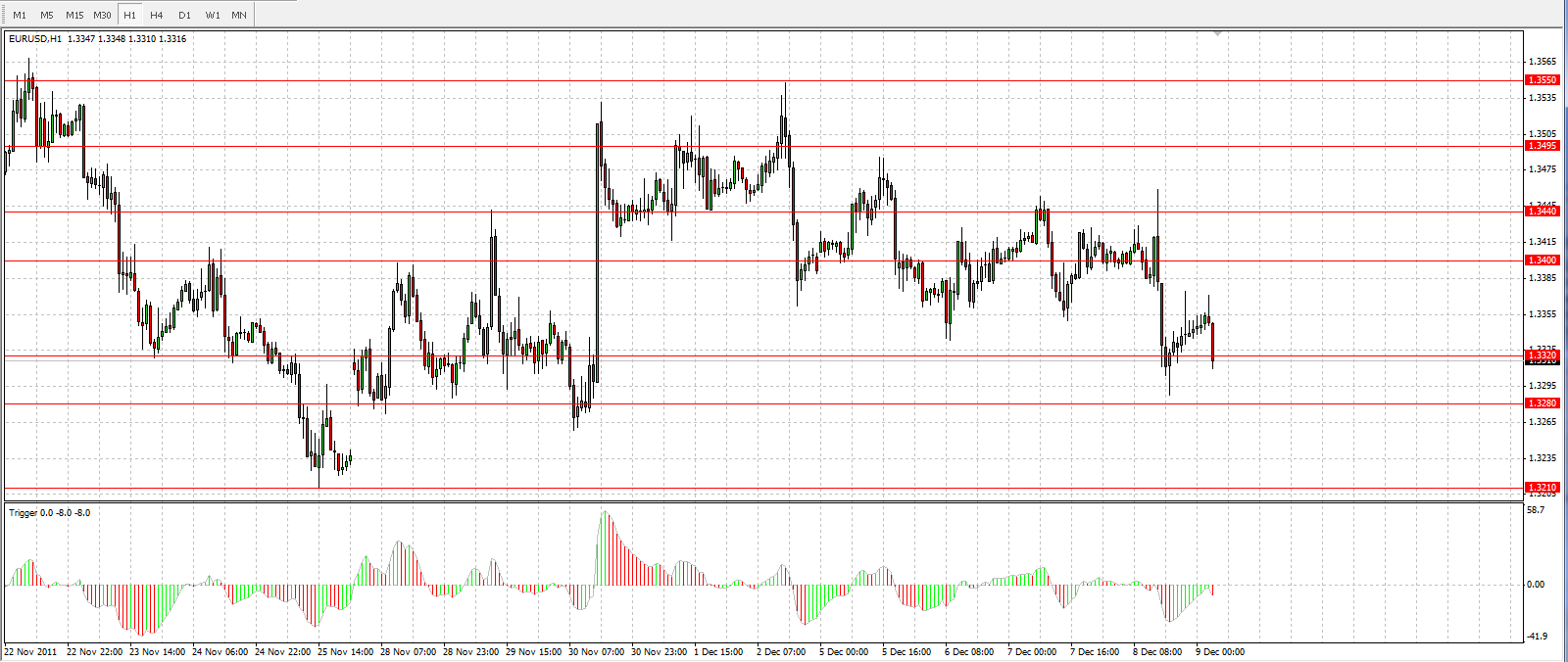
Task: Click the -41.9 indicator scale value
Action: coord(1536,637)
